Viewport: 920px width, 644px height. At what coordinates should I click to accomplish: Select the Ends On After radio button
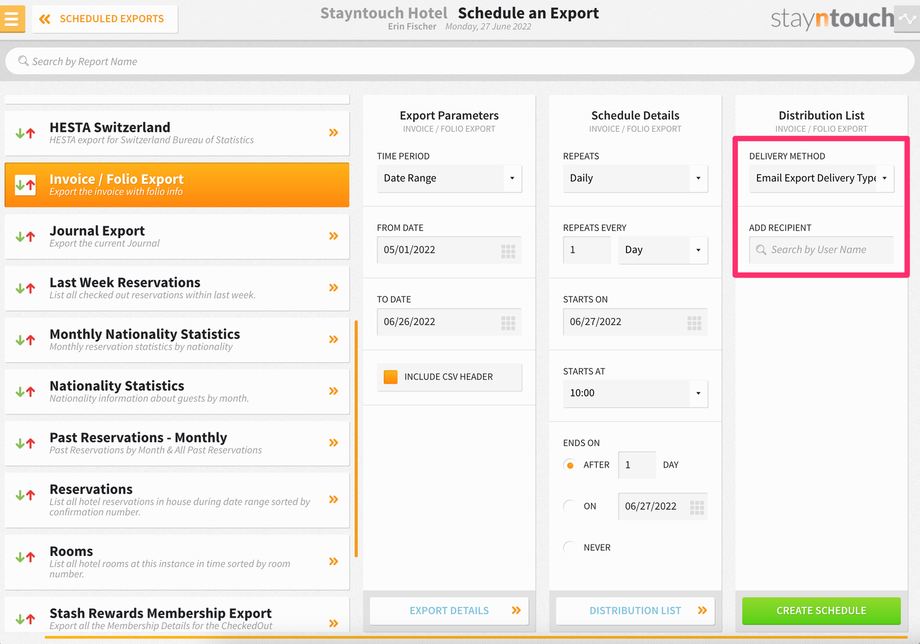click(569, 465)
